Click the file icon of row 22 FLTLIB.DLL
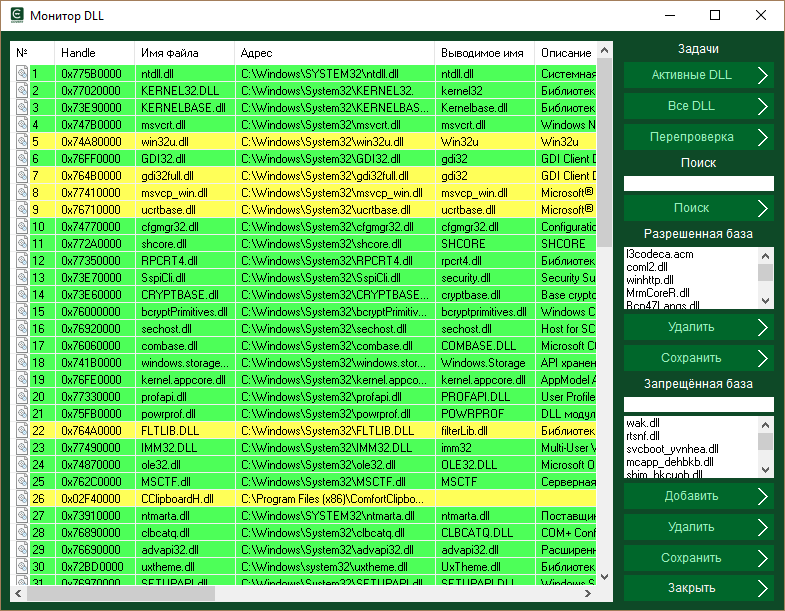Screen dimensions: 785x611 (21, 431)
